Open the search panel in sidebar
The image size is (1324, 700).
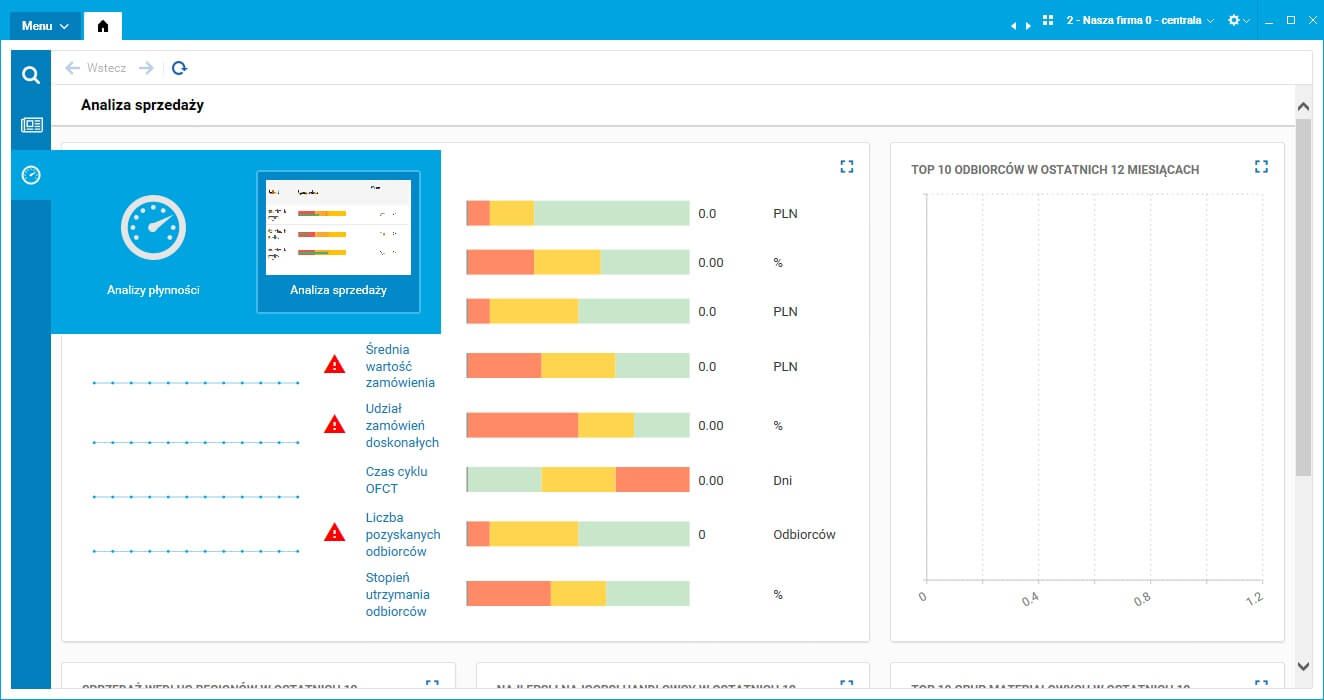[x=31, y=75]
